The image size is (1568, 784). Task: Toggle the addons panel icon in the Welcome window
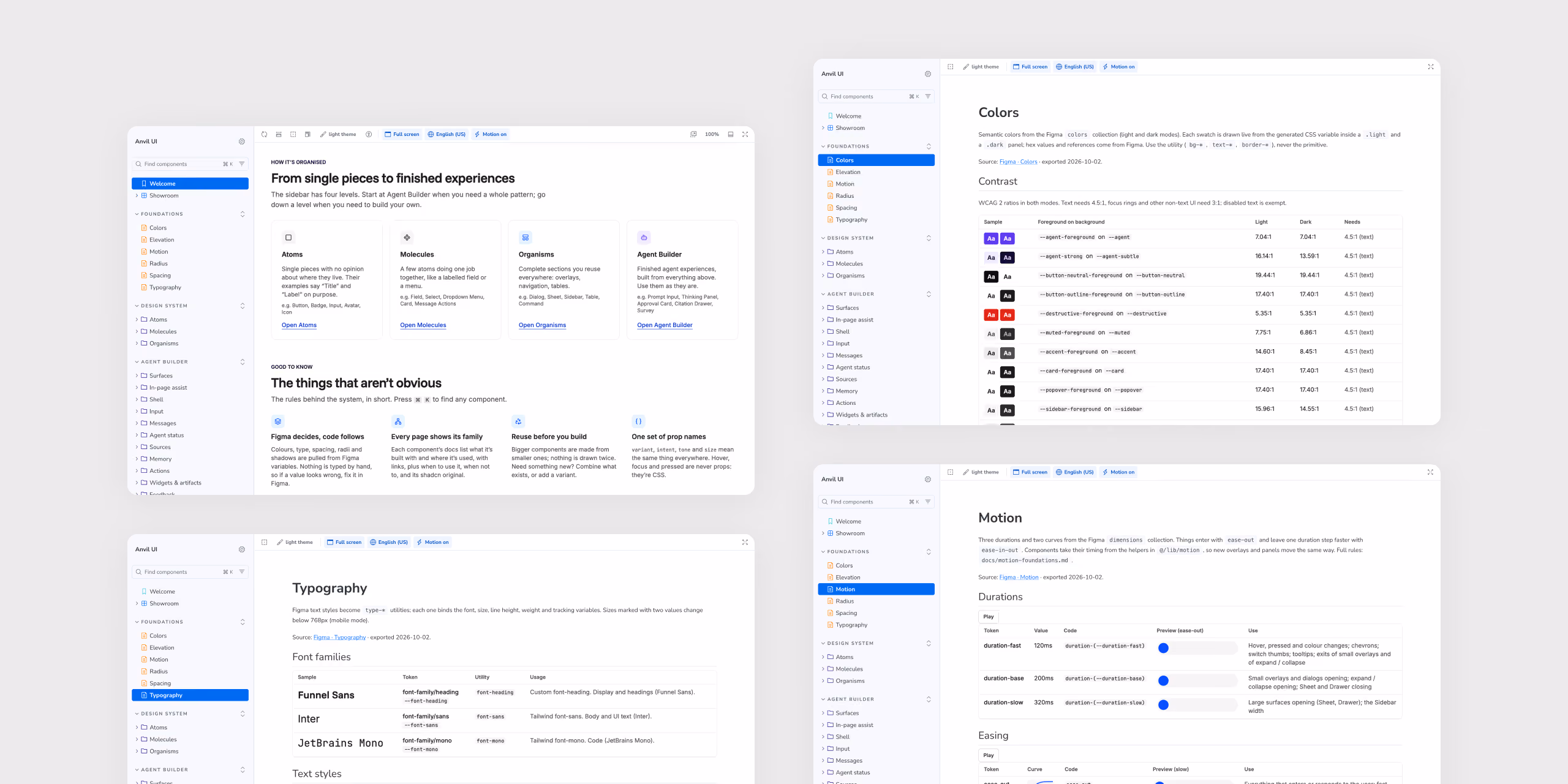tap(731, 134)
